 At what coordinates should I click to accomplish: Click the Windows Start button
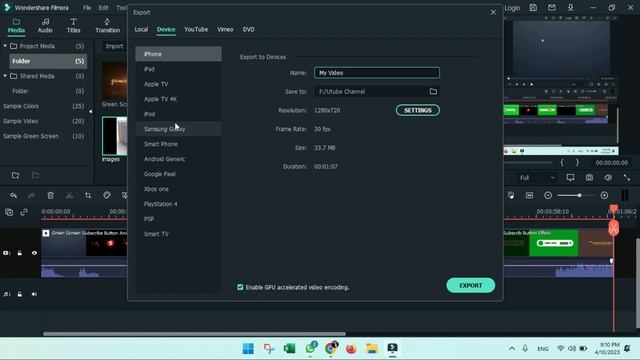click(x=248, y=348)
